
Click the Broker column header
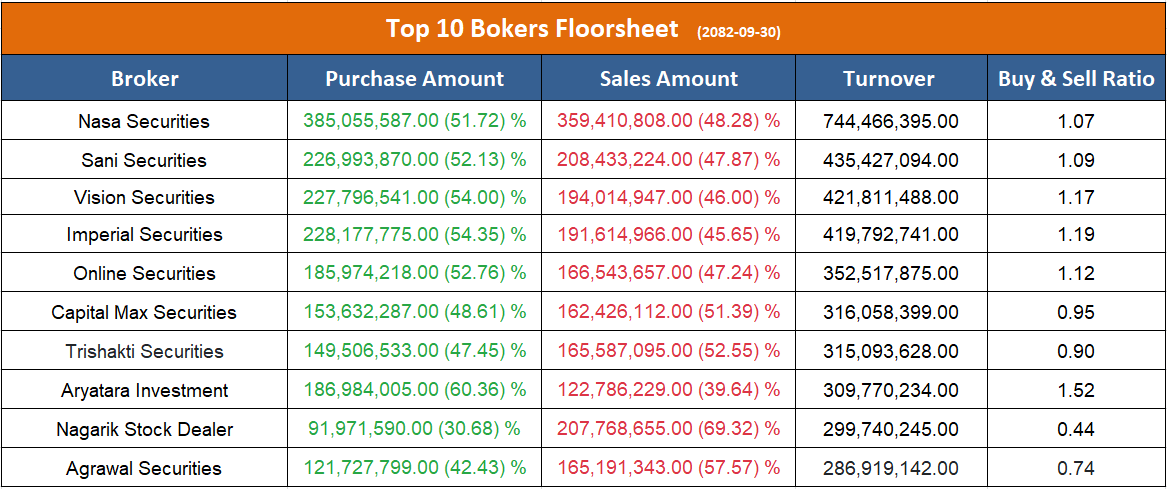[x=145, y=79]
